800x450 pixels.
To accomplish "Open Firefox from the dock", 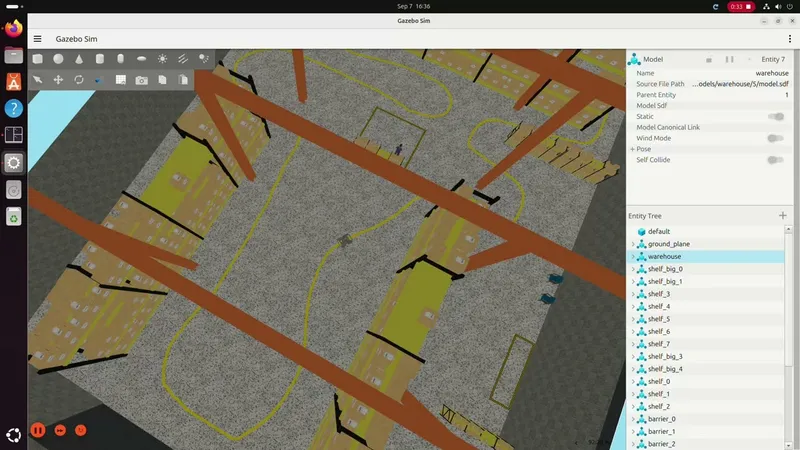I will tap(14, 29).
